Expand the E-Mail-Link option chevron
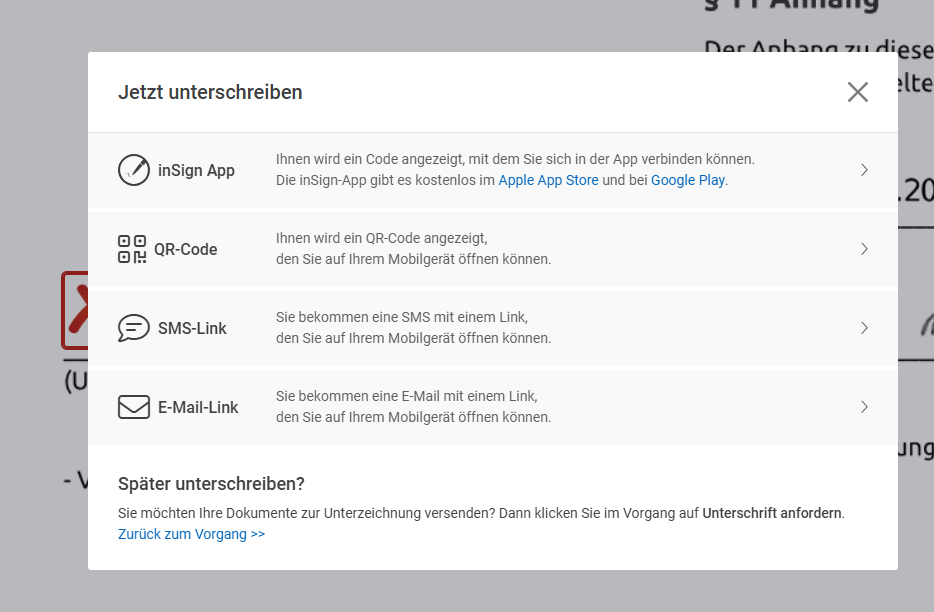Screen dimensions: 934x612 coord(864,407)
